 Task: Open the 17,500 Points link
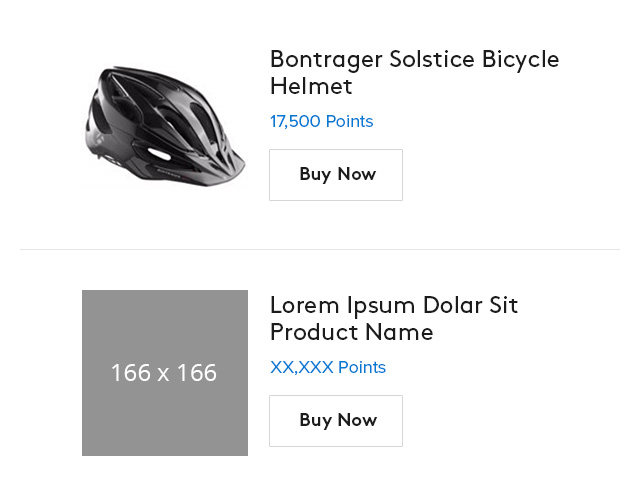[x=321, y=122]
